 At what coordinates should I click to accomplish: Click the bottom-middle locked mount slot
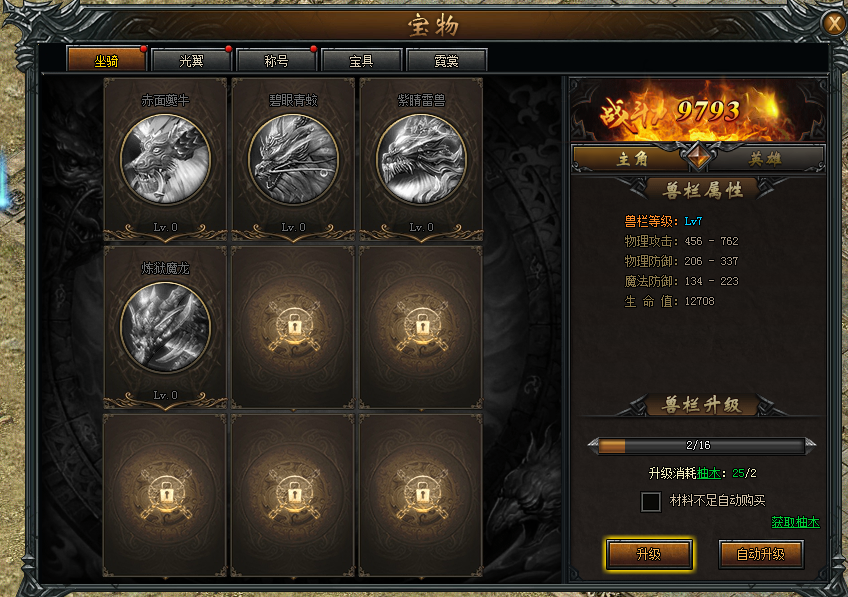pyautogui.click(x=293, y=495)
